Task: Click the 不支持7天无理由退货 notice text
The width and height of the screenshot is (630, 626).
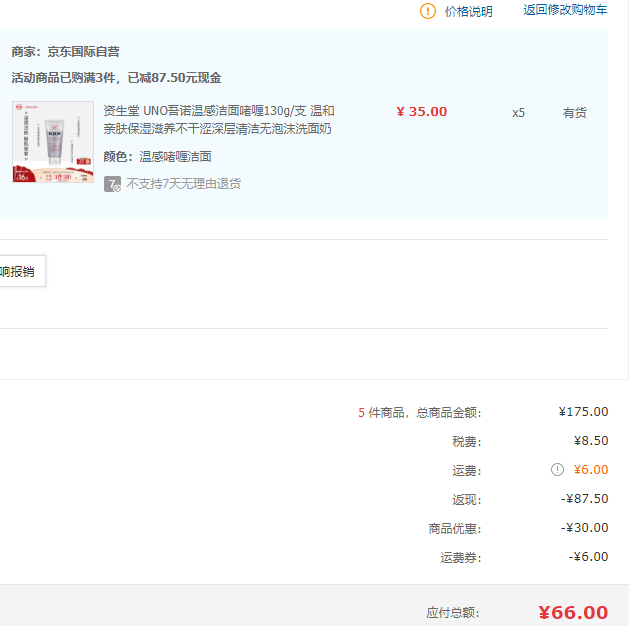Action: [x=183, y=184]
